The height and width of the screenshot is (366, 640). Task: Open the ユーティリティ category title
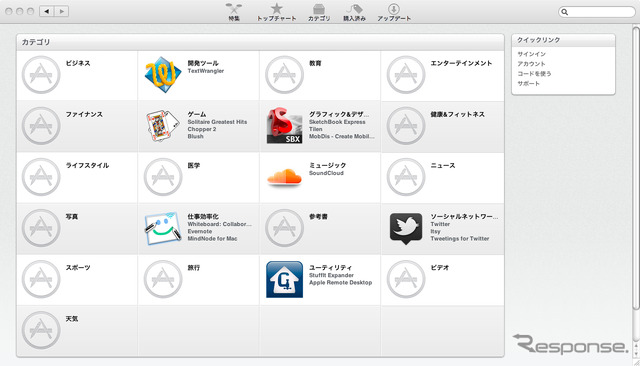point(330,268)
